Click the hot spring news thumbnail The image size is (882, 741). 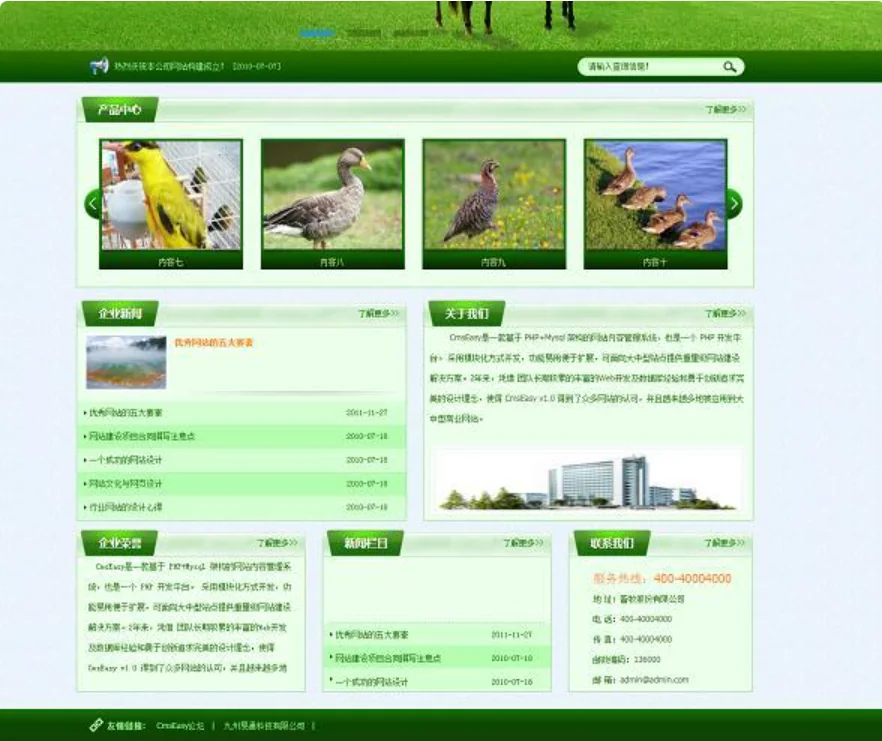[x=126, y=361]
